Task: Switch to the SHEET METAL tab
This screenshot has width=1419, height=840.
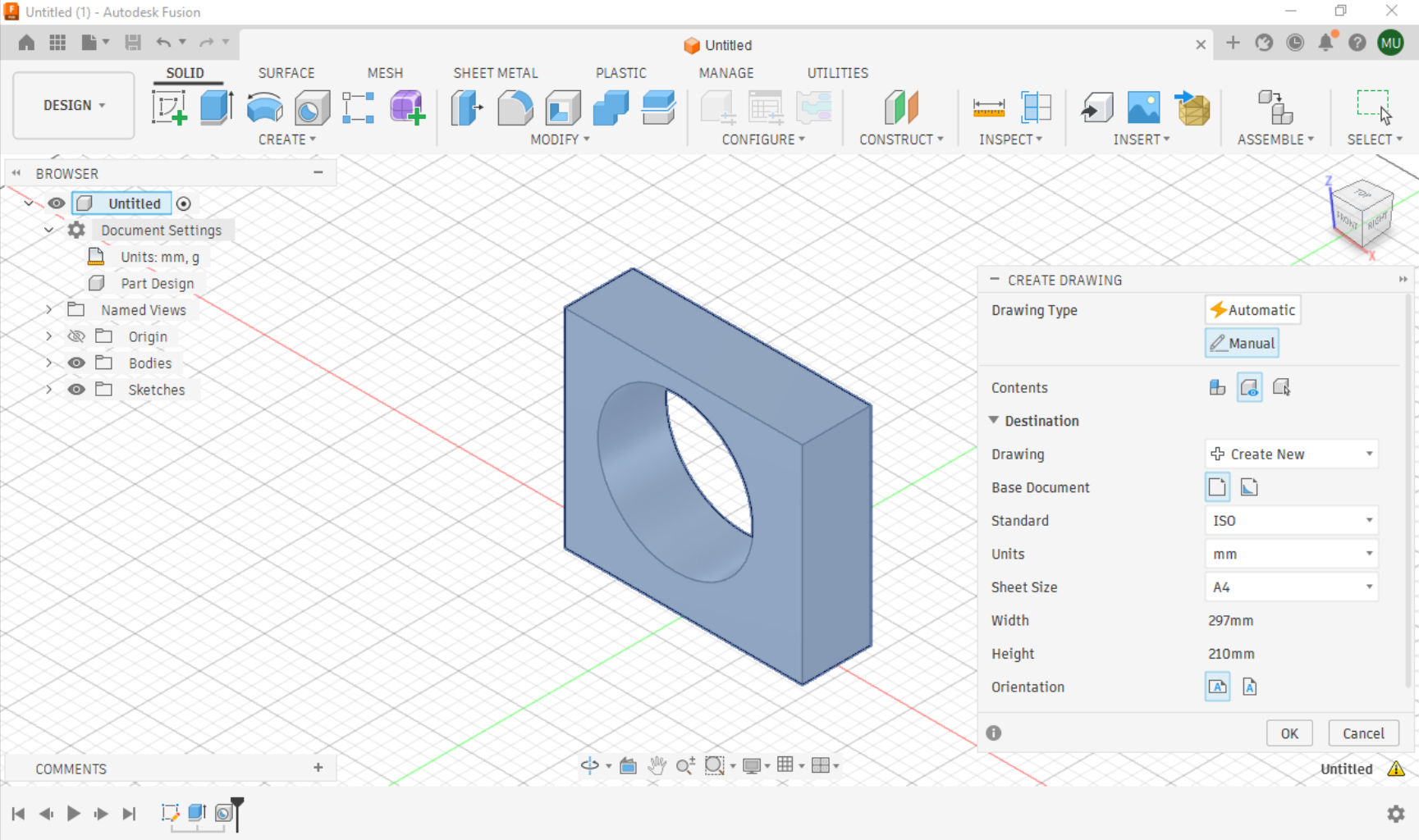Action: pyautogui.click(x=496, y=73)
